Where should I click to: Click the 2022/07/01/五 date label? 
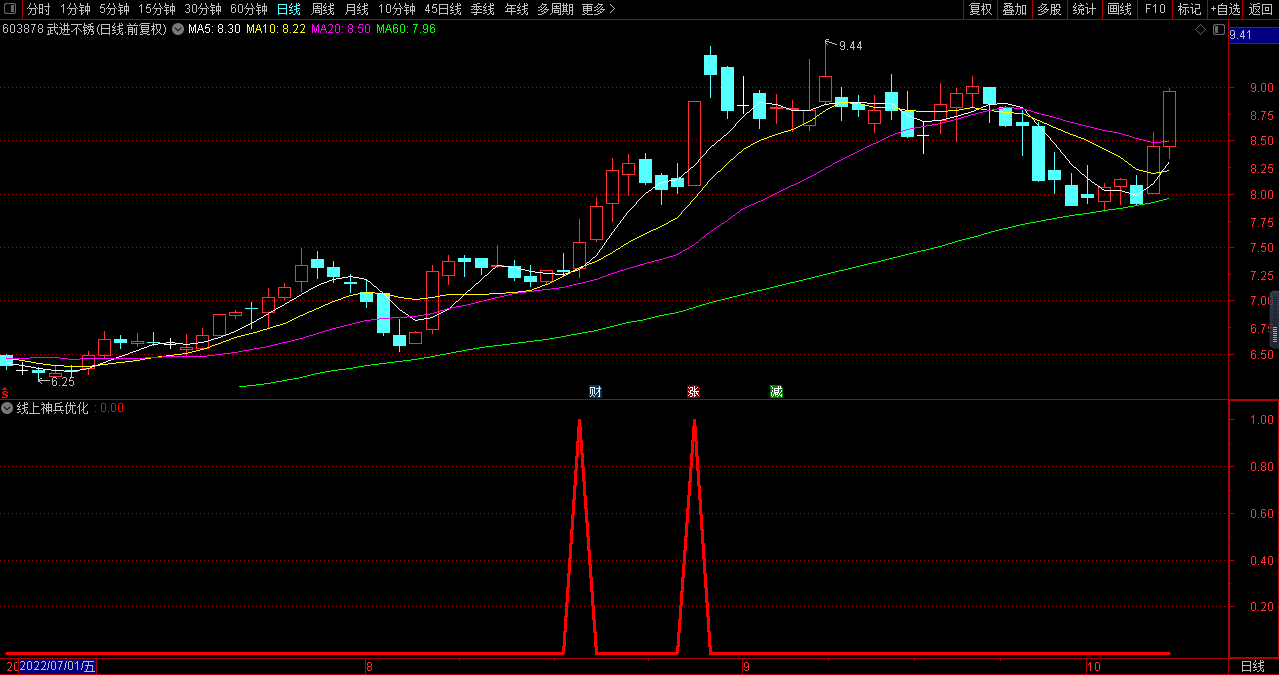tap(58, 666)
